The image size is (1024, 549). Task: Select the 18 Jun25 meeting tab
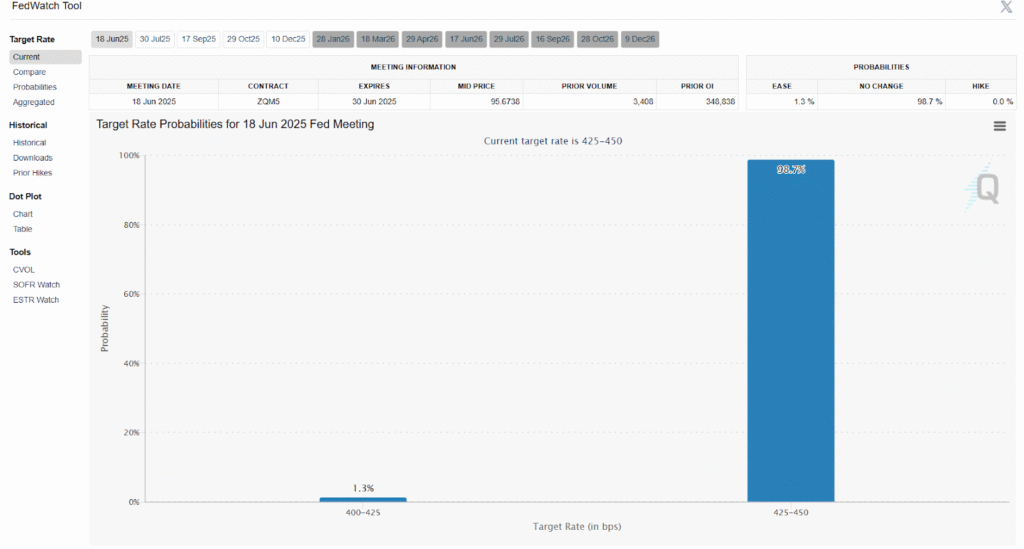click(112, 39)
